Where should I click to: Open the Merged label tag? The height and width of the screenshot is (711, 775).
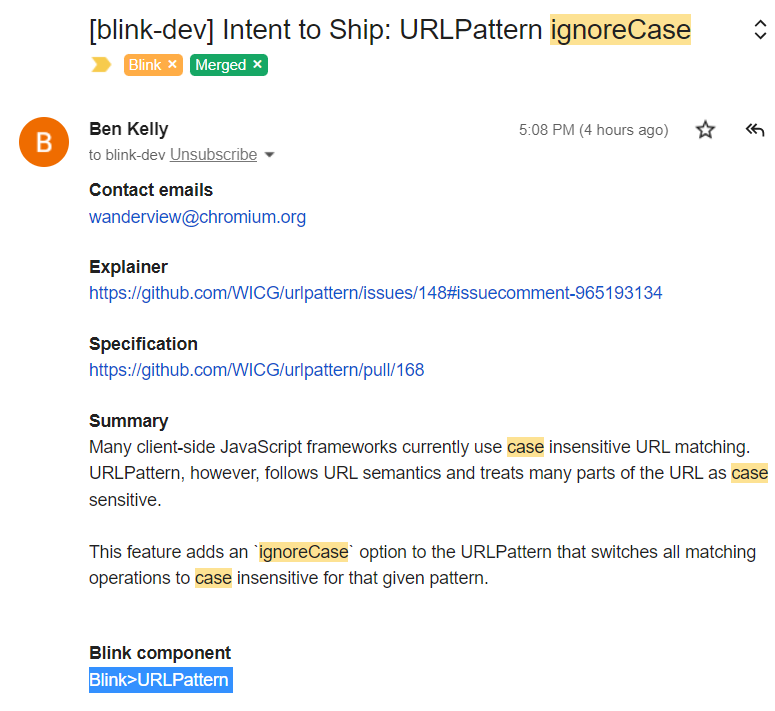click(x=220, y=65)
